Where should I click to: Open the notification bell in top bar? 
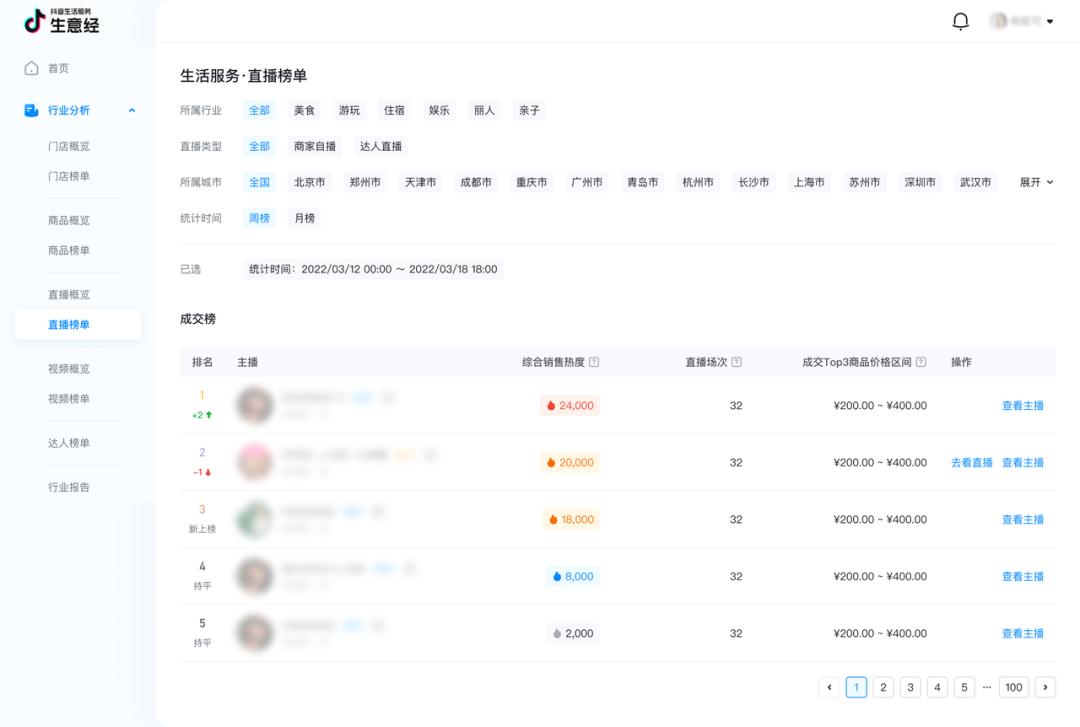[960, 20]
